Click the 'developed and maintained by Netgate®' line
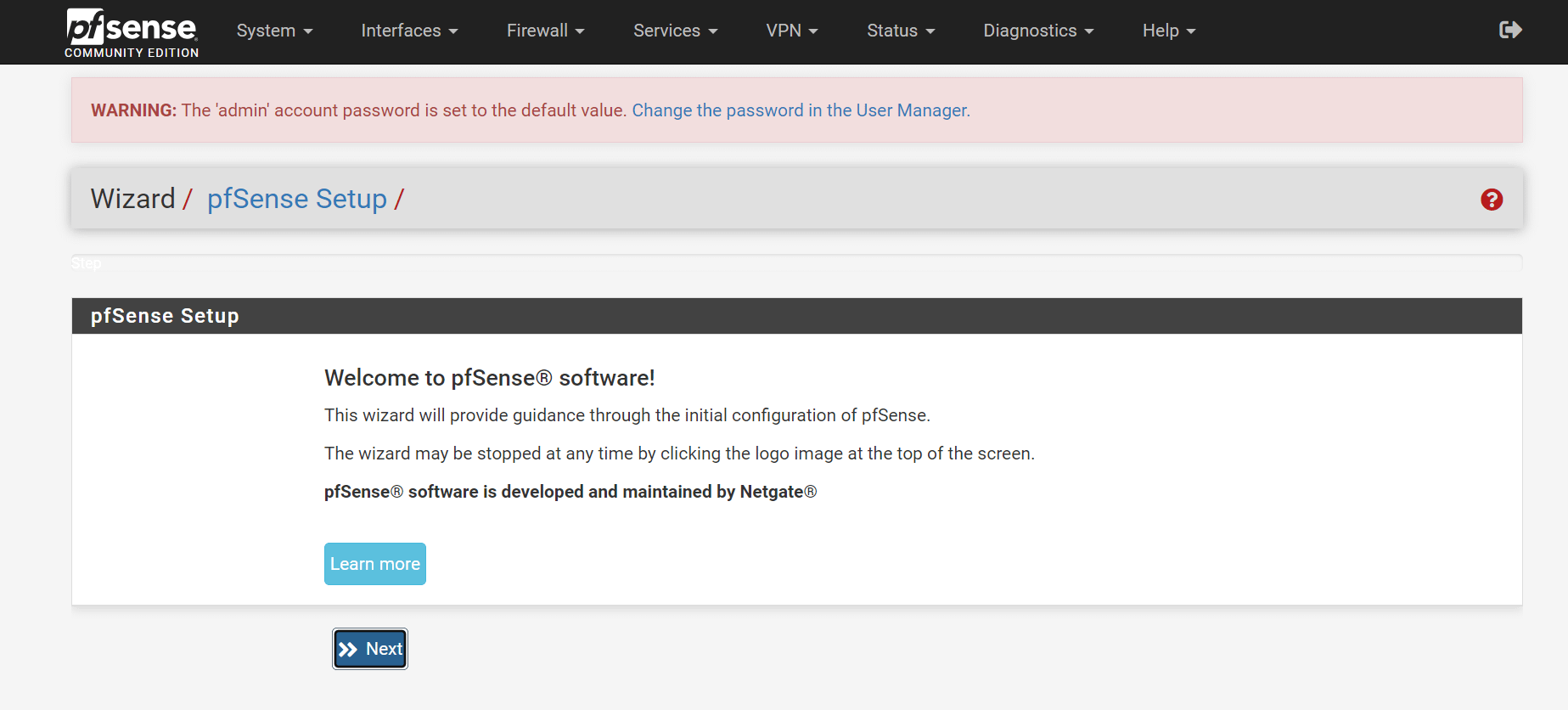Image resolution: width=1568 pixels, height=710 pixels. click(x=570, y=492)
